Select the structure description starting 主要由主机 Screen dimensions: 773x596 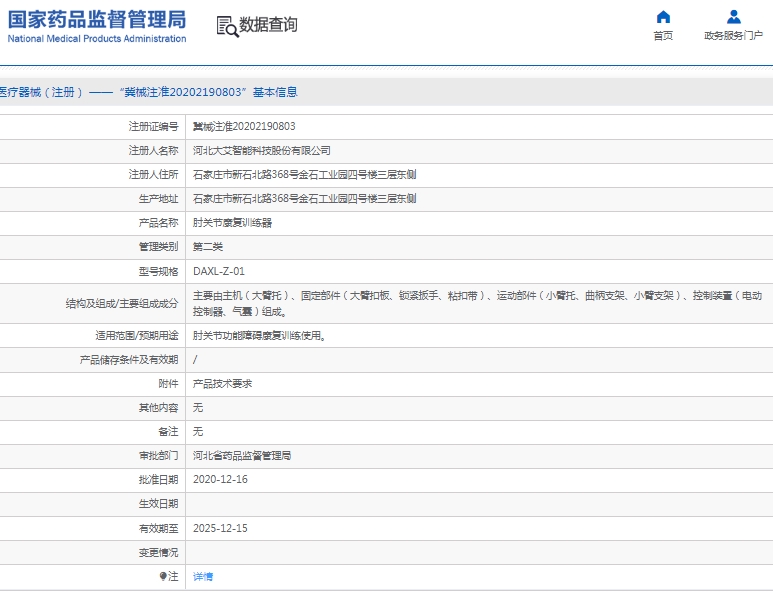tap(477, 303)
